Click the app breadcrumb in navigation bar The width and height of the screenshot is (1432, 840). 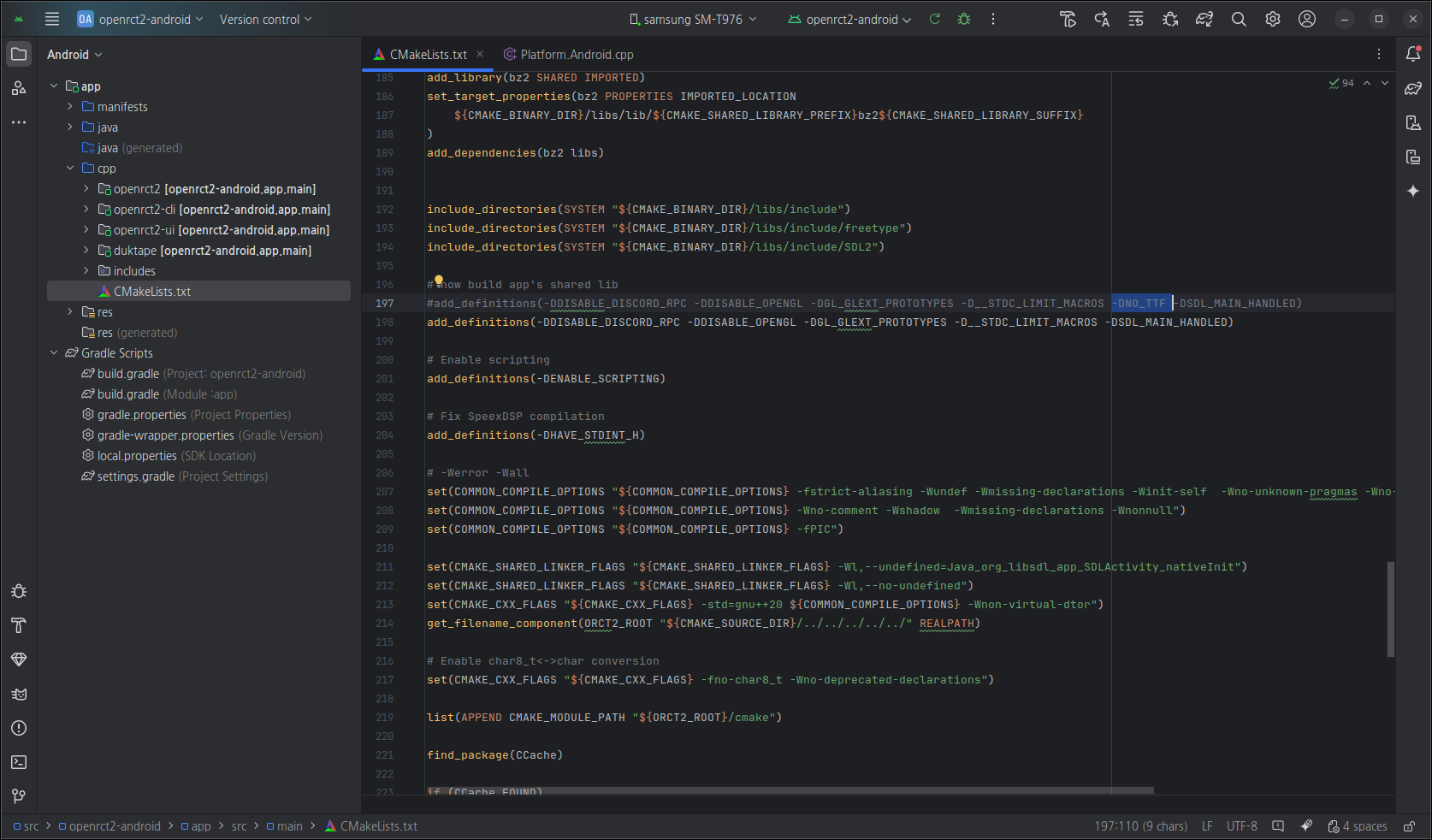[196, 826]
